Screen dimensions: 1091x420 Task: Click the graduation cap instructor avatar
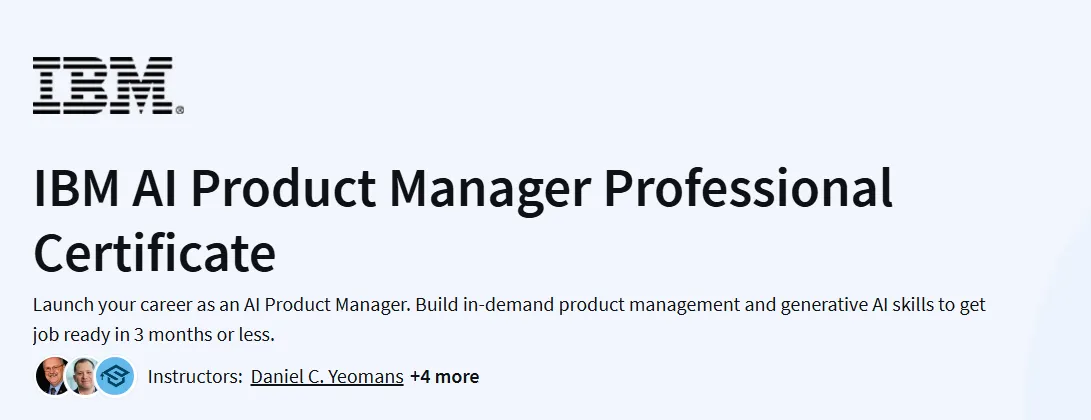tap(115, 377)
